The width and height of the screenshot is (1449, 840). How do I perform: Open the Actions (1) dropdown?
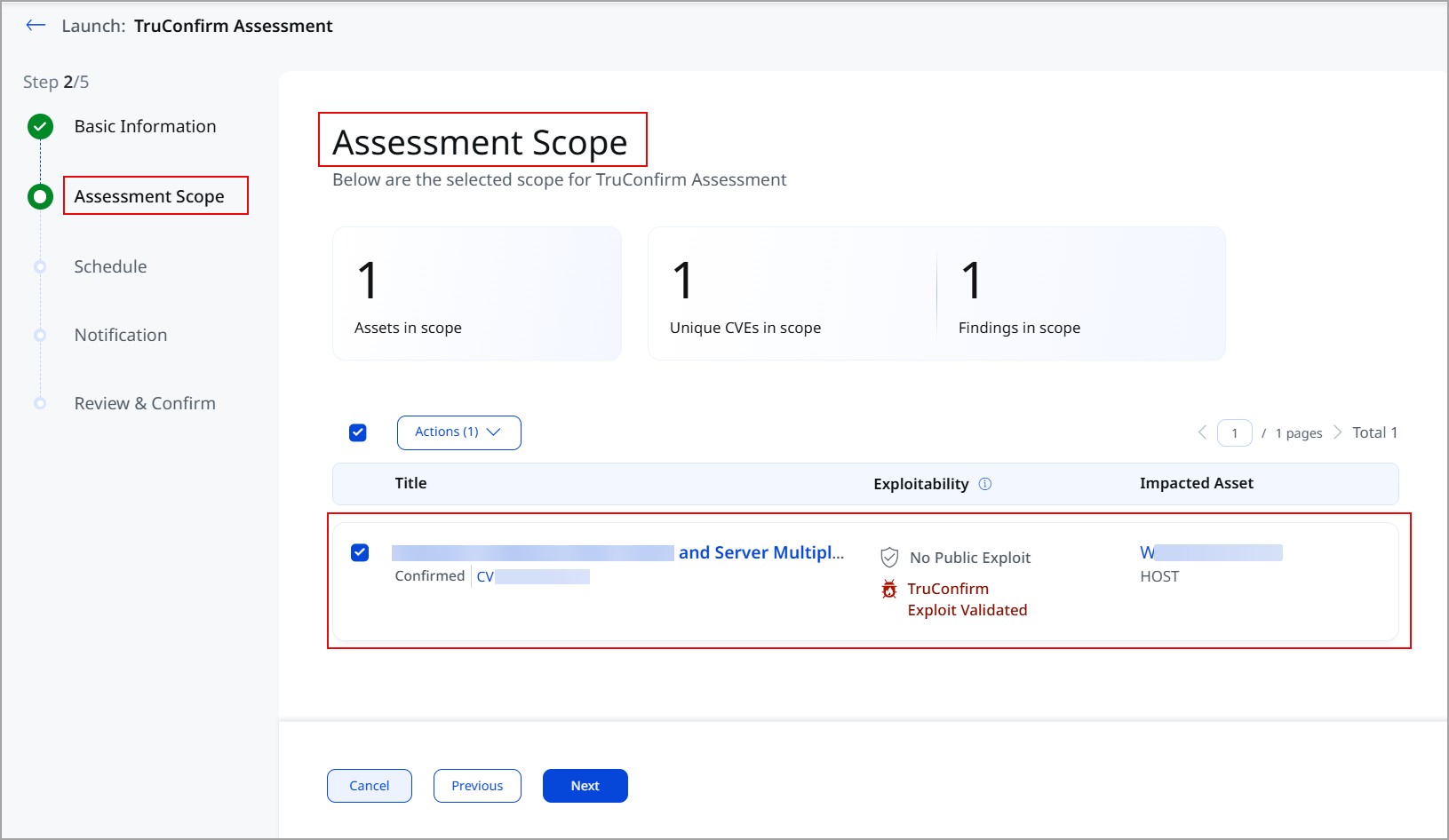click(458, 432)
